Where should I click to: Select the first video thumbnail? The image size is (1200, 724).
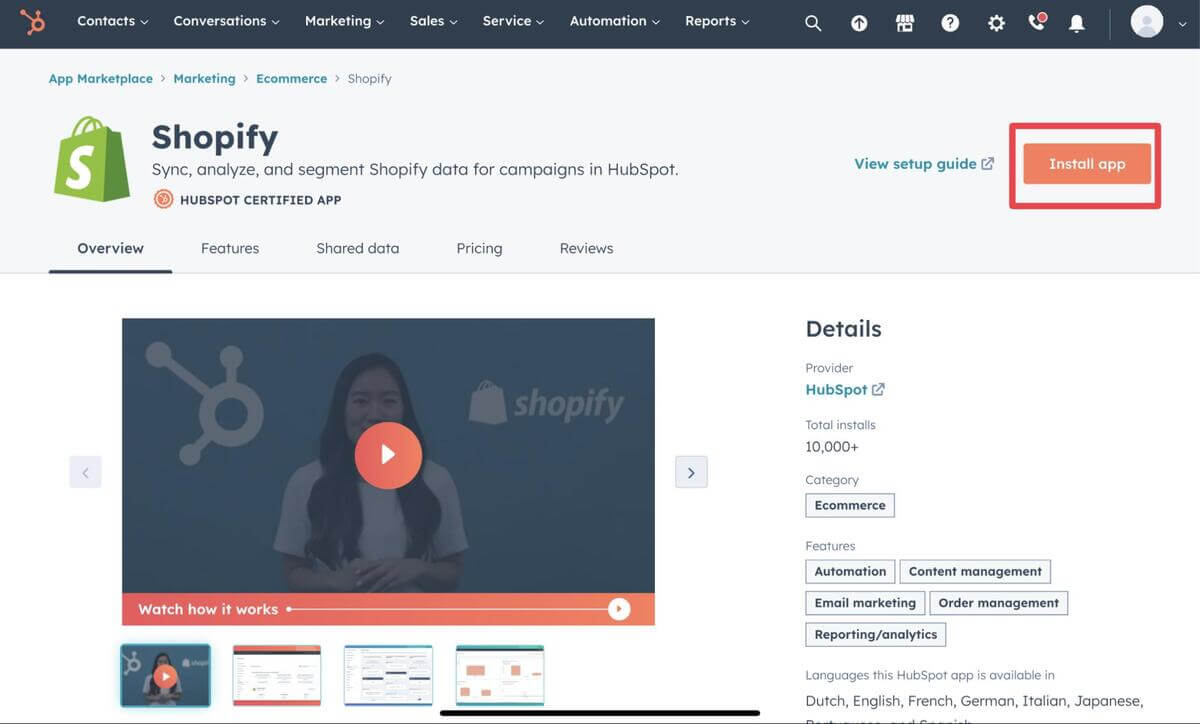[x=166, y=676]
